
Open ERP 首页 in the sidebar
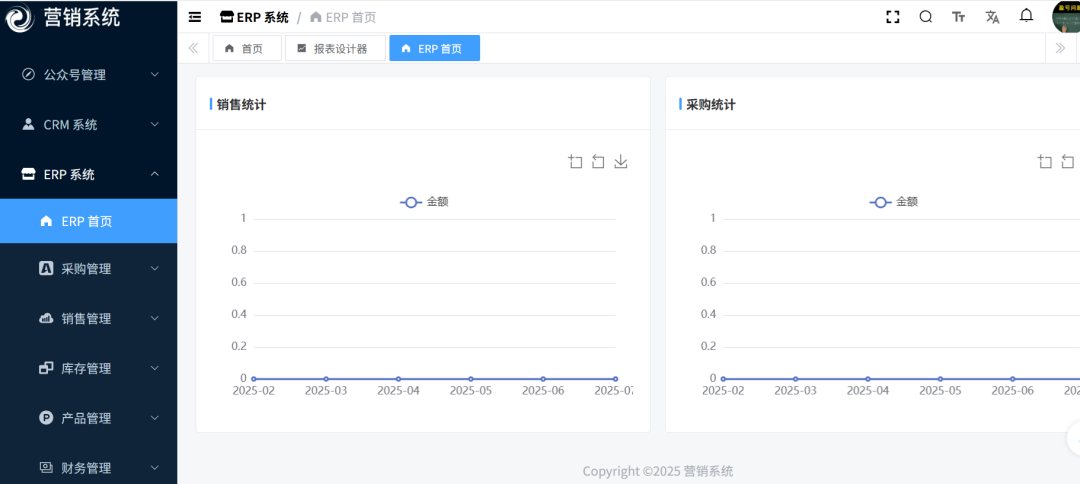88,221
